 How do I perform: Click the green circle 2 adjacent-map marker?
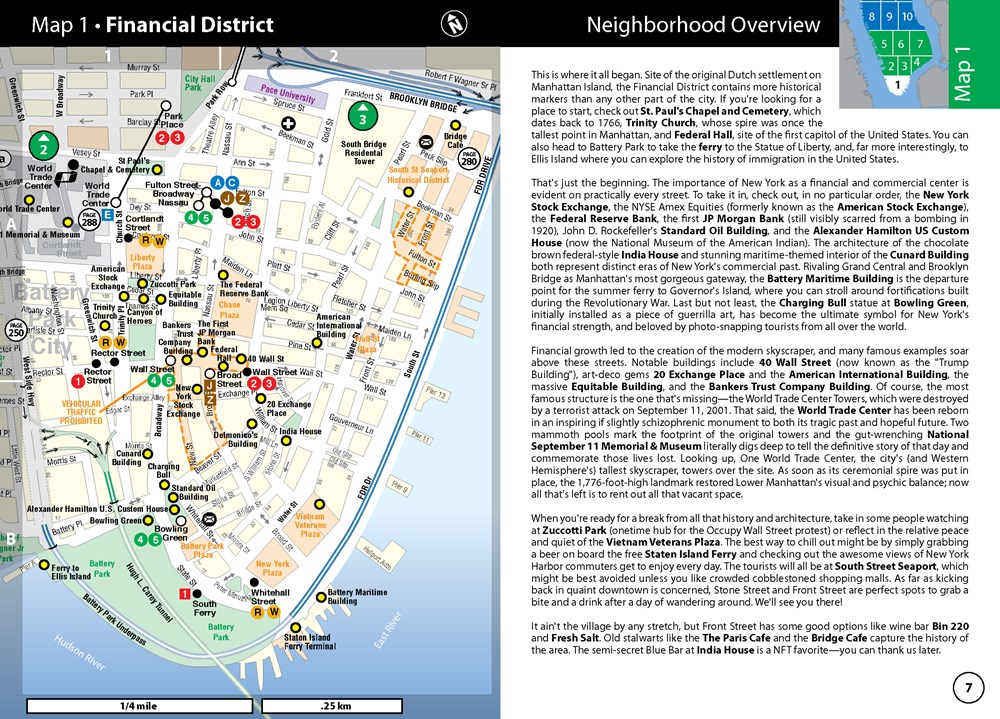pyautogui.click(x=42, y=144)
